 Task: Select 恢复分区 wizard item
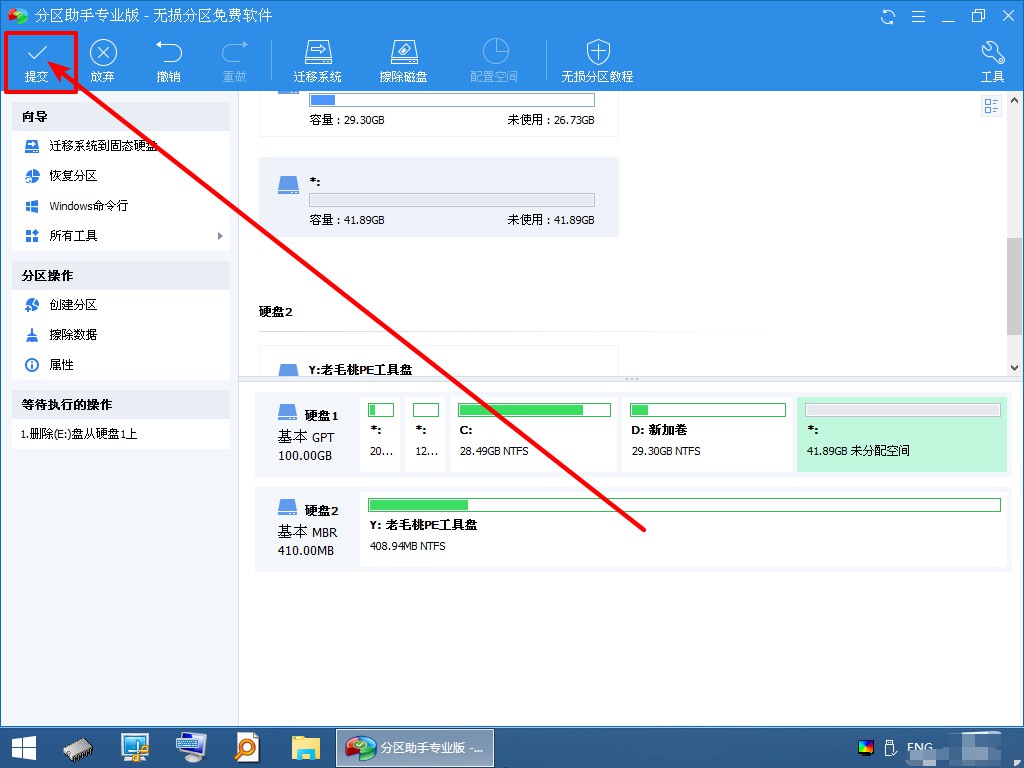click(x=121, y=176)
